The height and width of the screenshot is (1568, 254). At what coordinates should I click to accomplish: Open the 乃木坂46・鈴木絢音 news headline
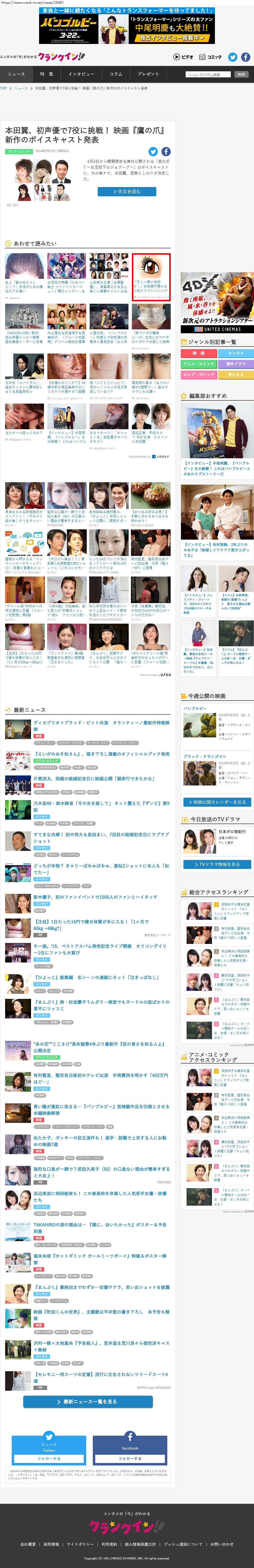click(x=101, y=806)
